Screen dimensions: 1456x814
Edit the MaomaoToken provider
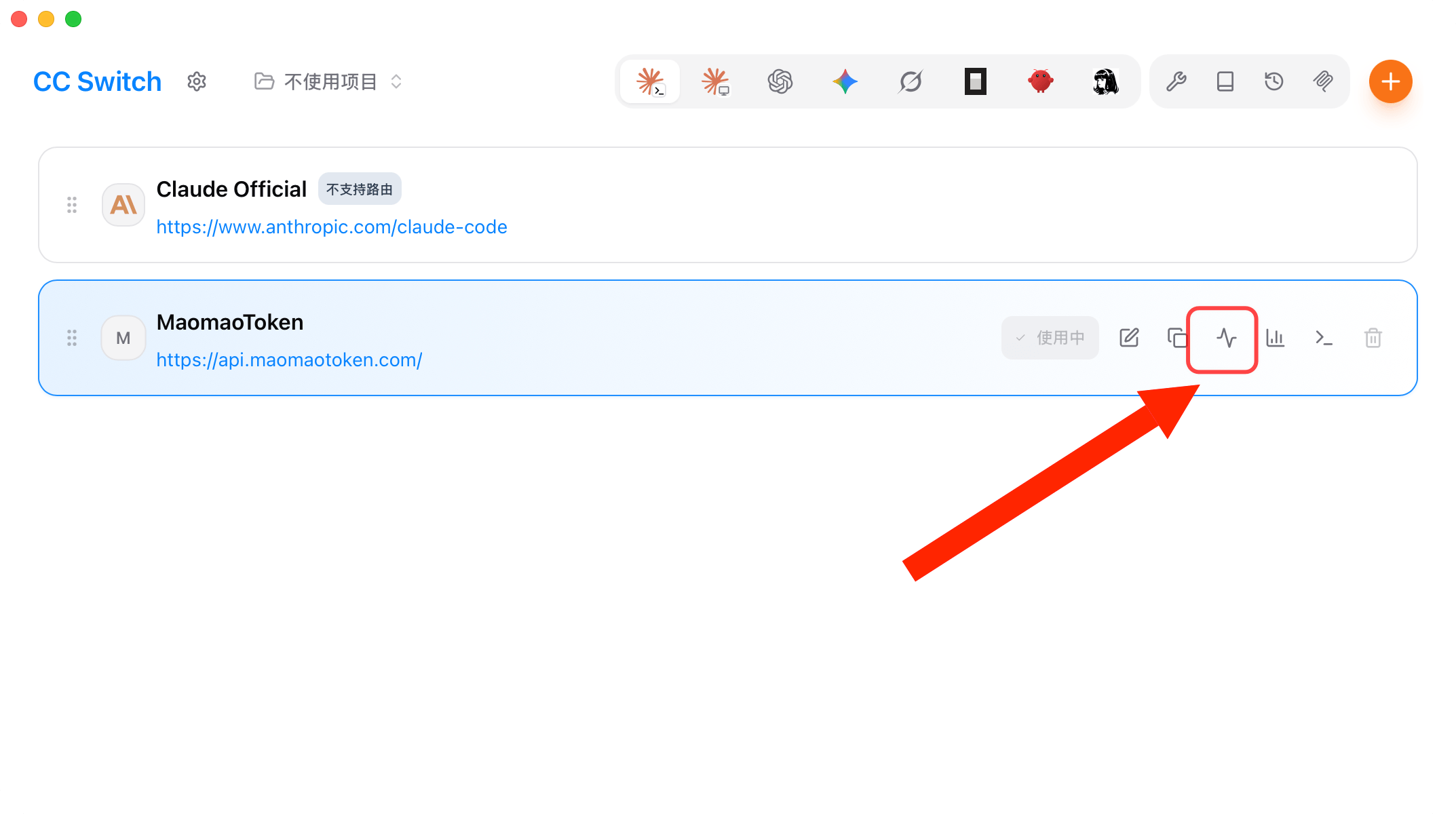(1129, 338)
